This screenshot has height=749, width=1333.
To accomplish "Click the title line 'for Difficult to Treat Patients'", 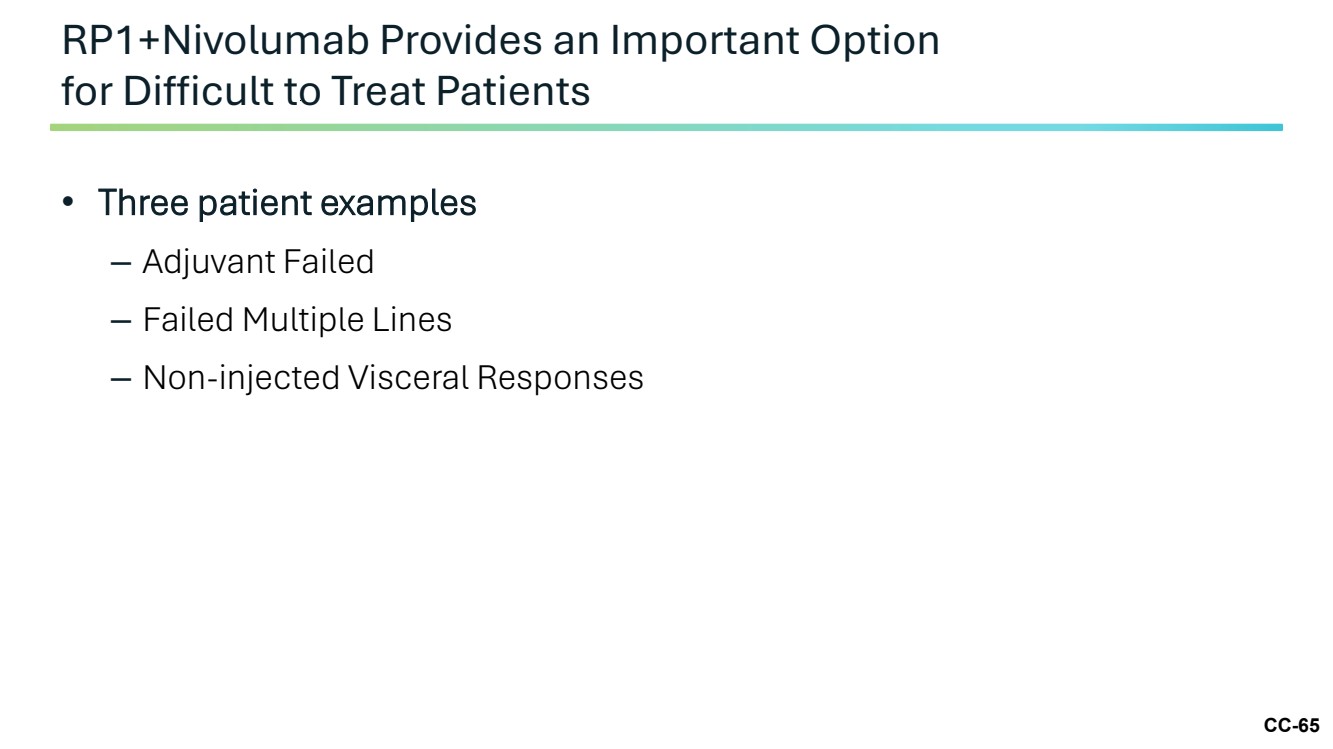I will coord(326,92).
